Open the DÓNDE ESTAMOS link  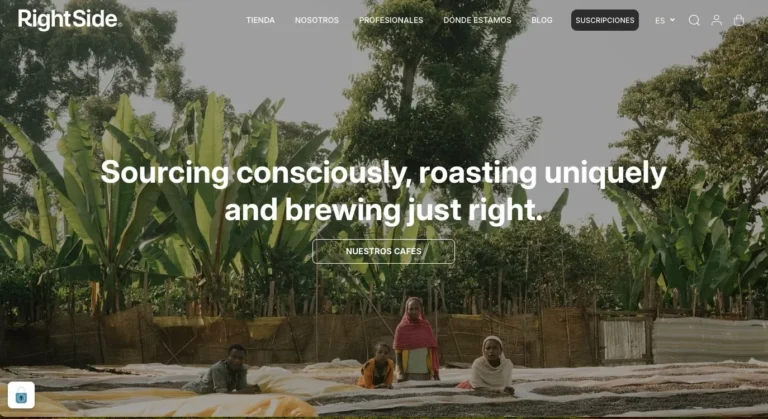coord(477,20)
